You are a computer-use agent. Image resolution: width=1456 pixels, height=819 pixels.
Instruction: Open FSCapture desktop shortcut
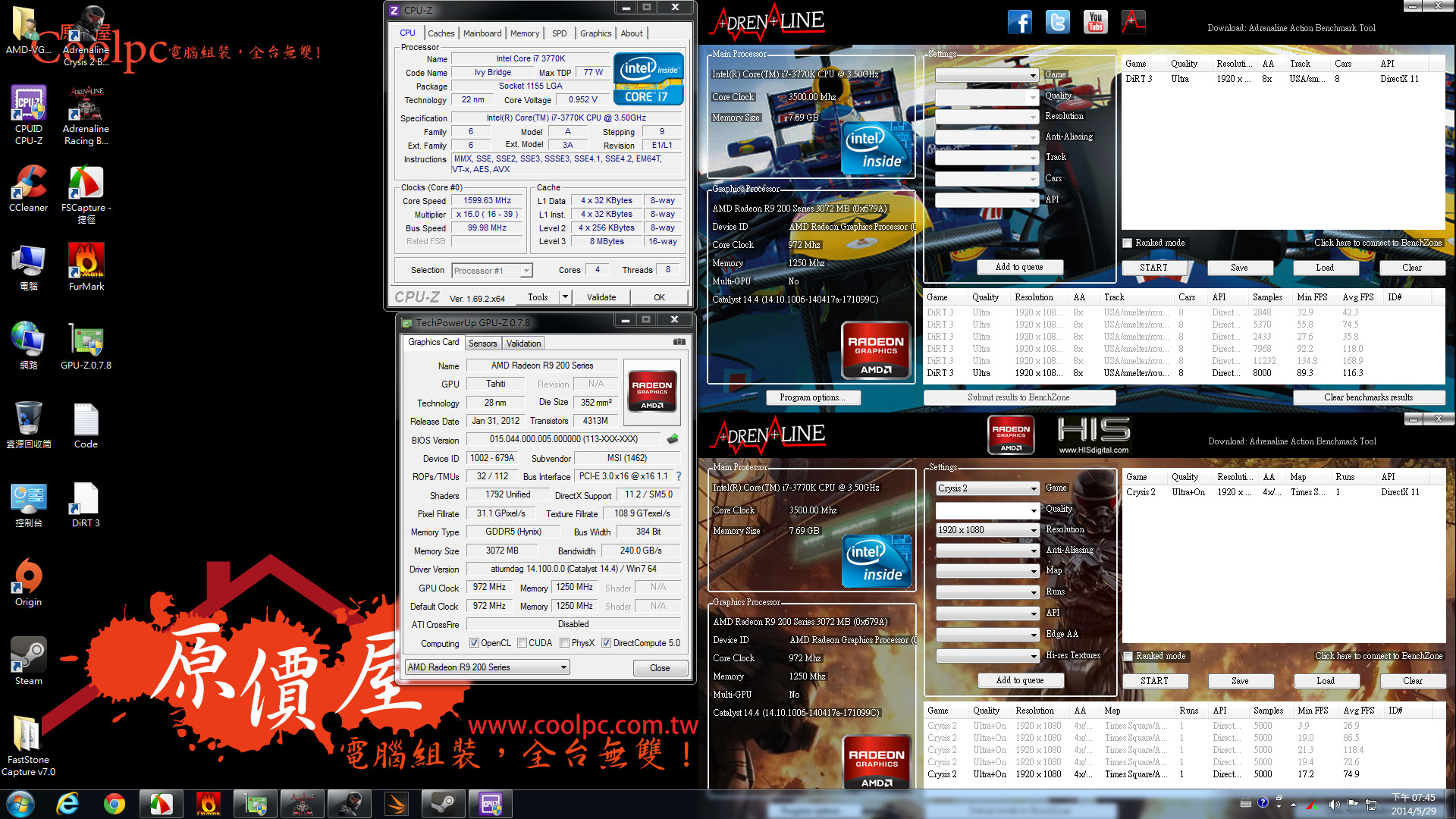[86, 195]
